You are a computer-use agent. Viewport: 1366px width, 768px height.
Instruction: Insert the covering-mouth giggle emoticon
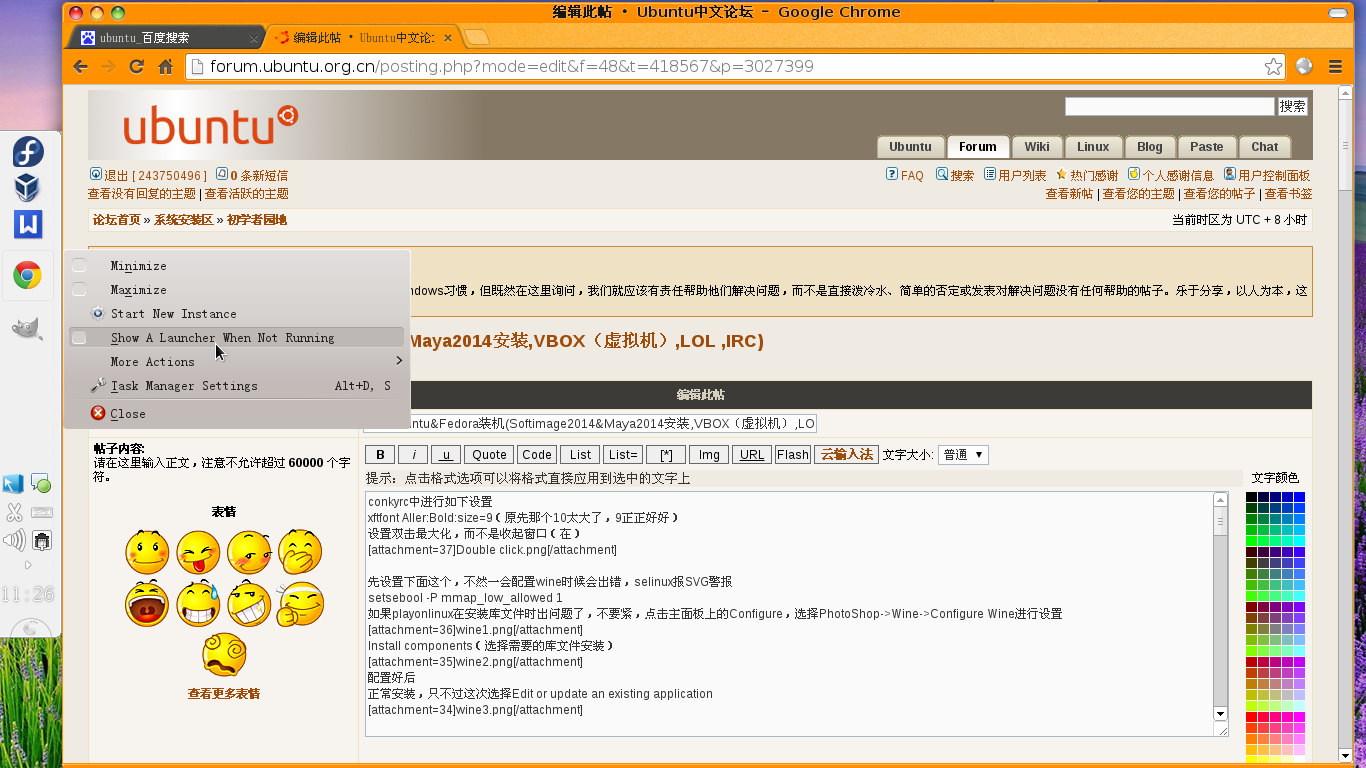[x=300, y=551]
